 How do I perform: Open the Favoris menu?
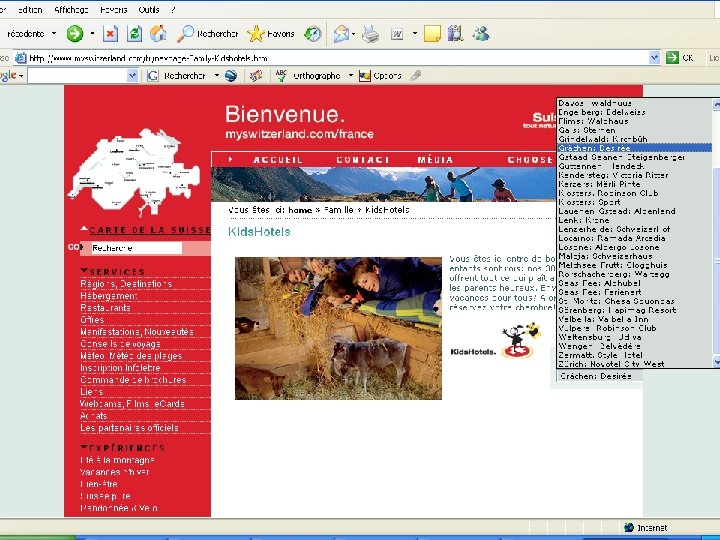[x=113, y=9]
